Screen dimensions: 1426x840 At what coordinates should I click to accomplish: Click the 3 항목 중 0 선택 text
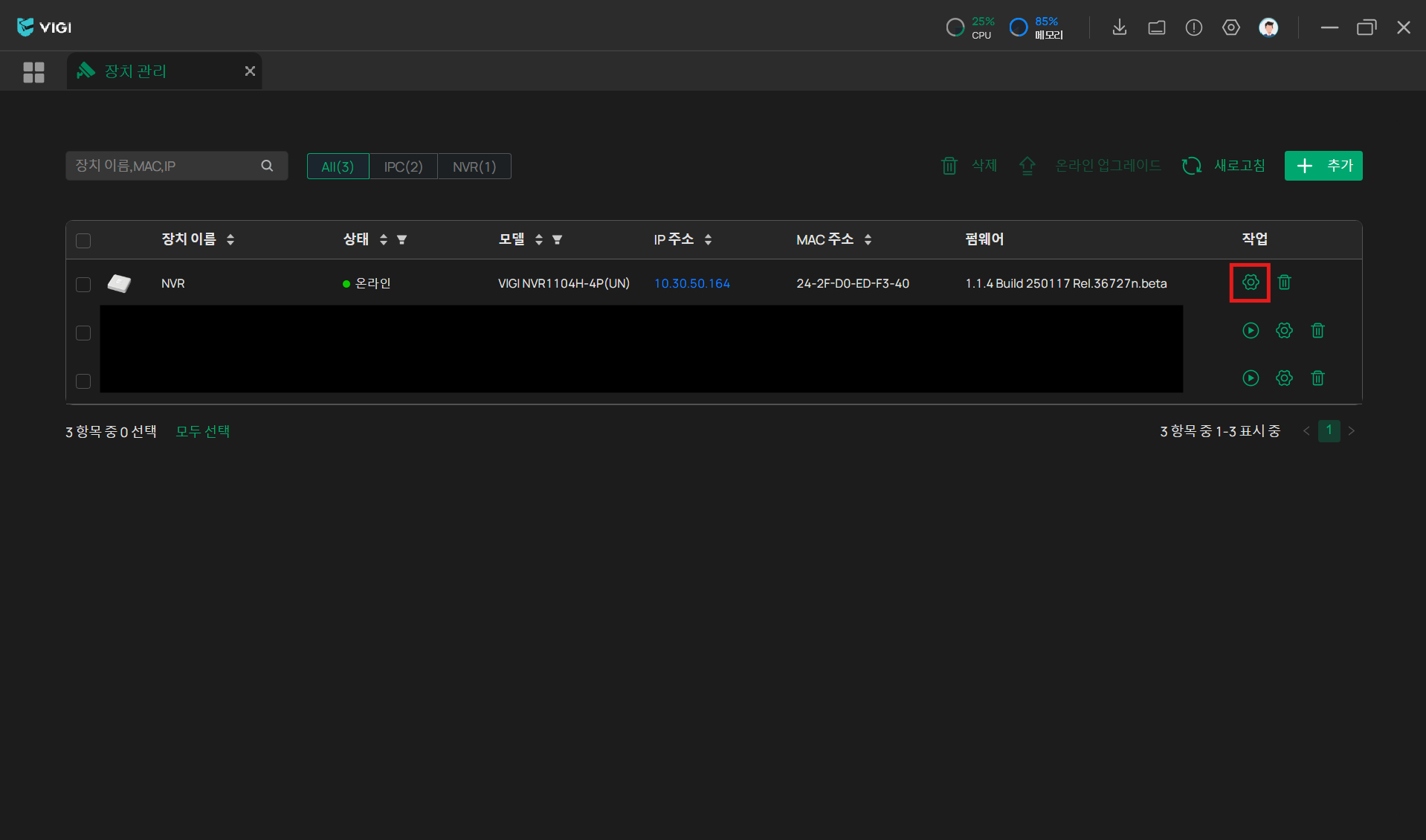(111, 431)
